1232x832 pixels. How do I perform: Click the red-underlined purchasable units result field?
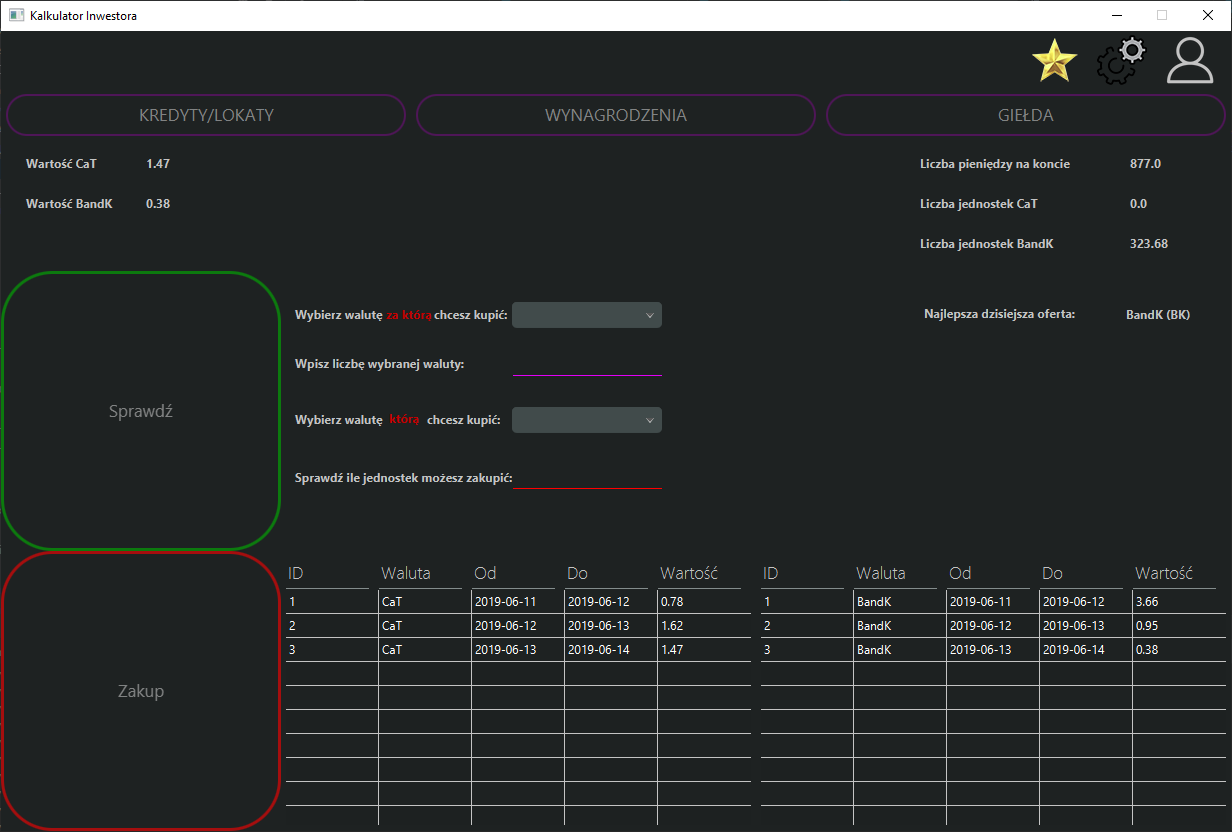[587, 477]
